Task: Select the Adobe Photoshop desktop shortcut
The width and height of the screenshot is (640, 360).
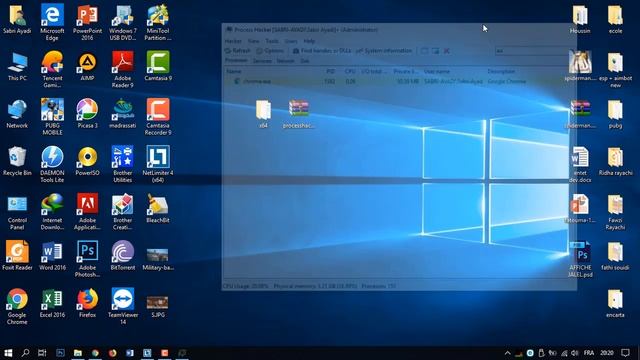Action: 87,260
